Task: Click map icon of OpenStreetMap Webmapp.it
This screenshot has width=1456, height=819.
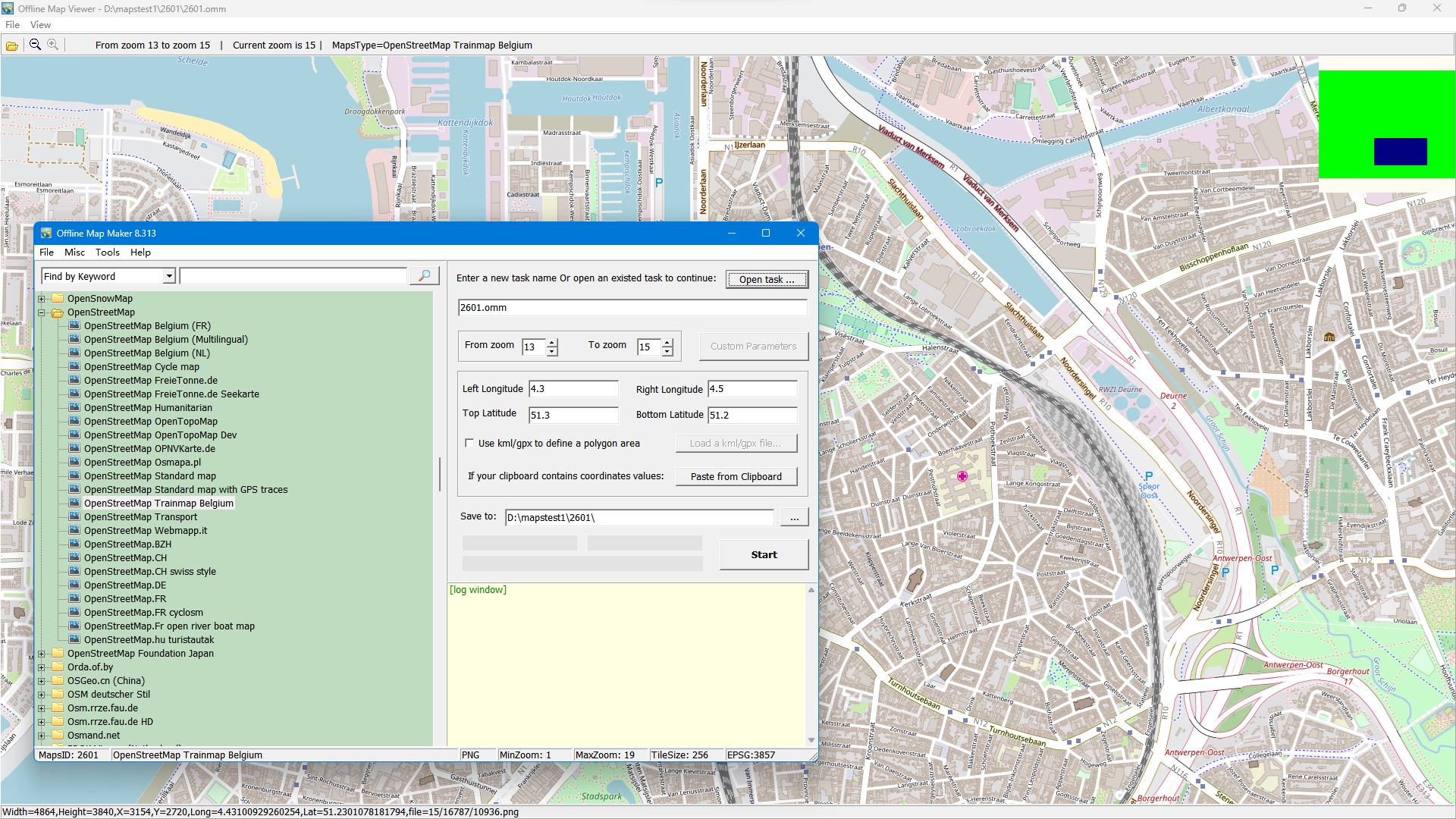Action: click(x=74, y=531)
